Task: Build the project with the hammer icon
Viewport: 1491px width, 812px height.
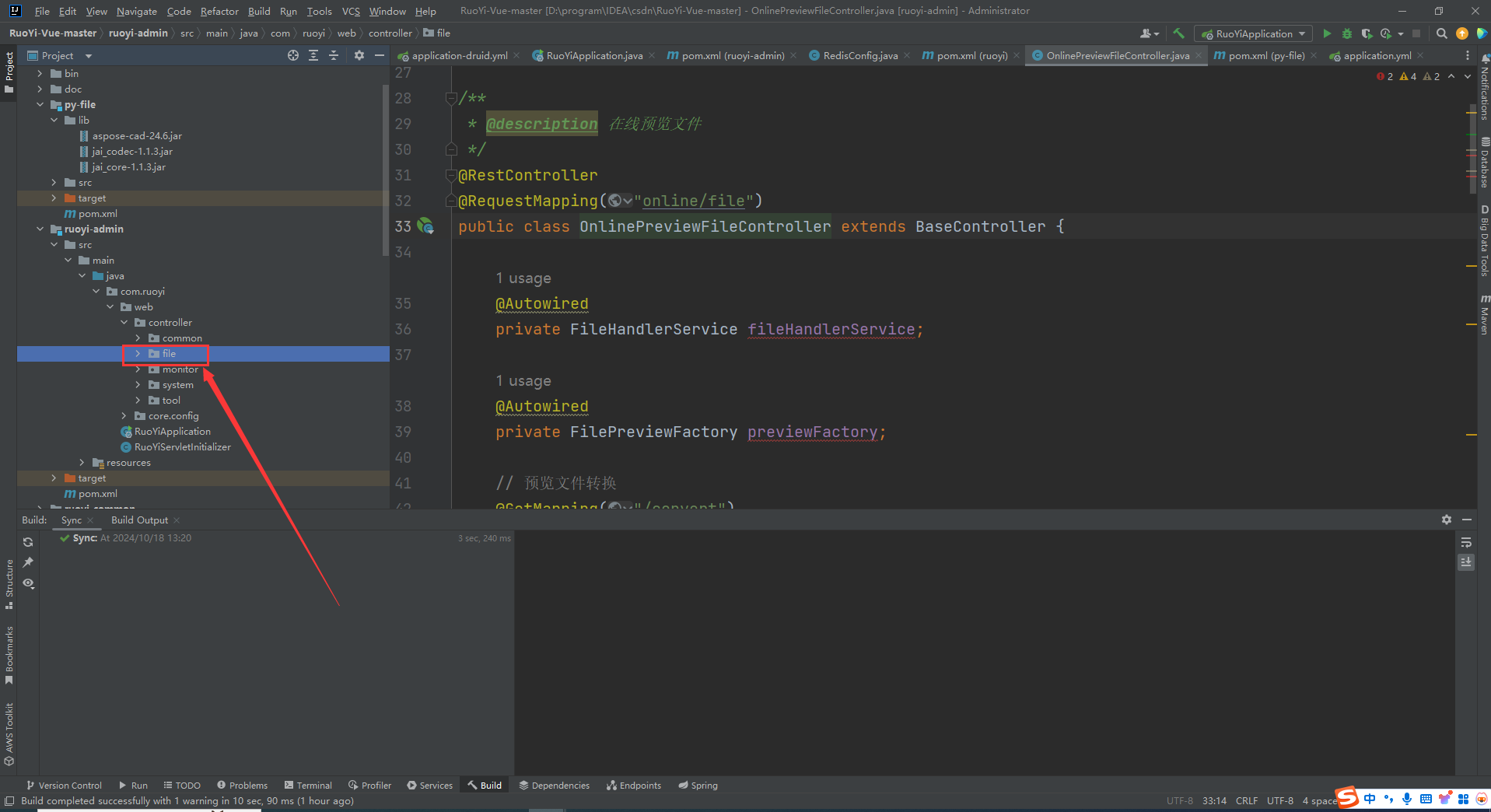Action: [x=1178, y=33]
